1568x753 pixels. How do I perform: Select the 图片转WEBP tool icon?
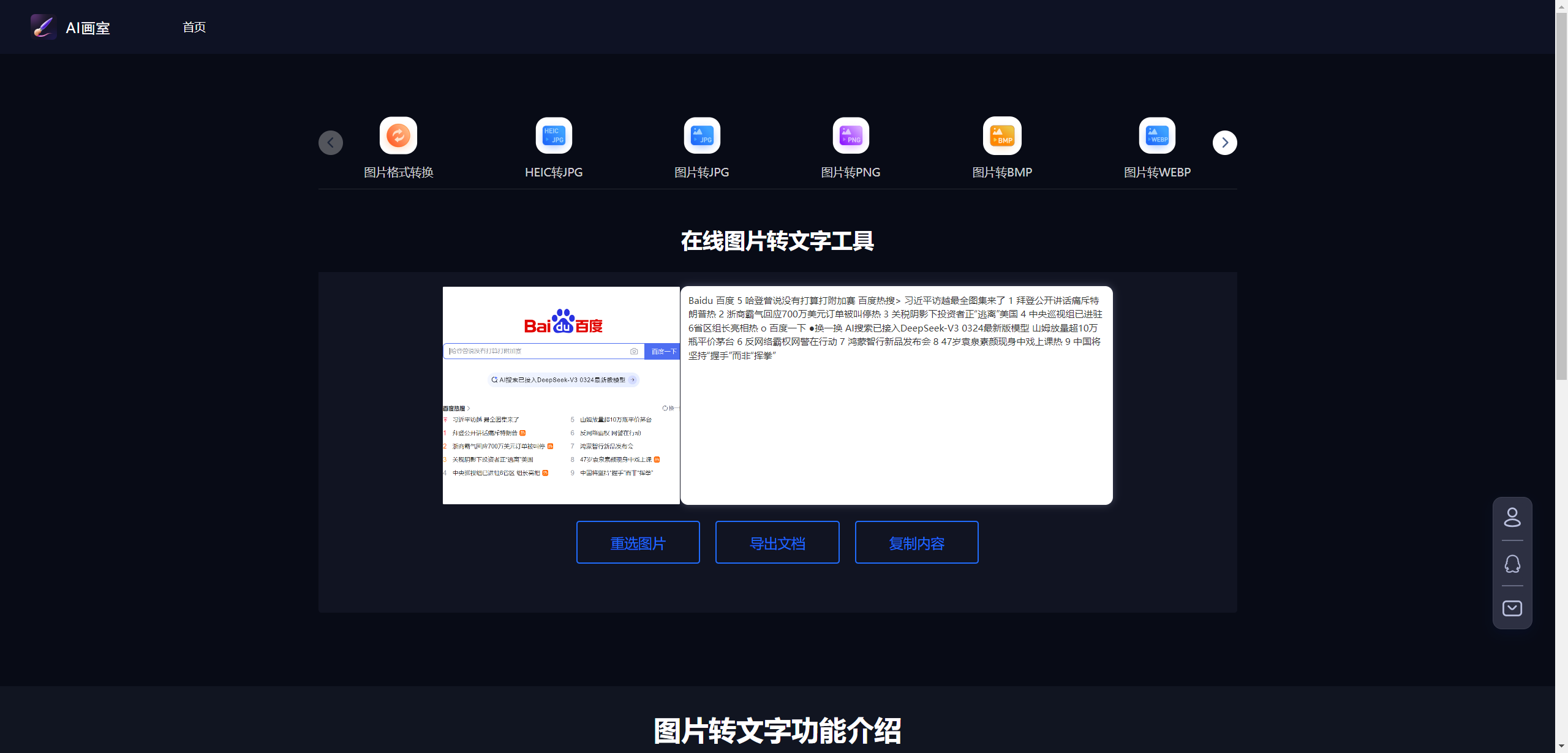click(x=1157, y=135)
